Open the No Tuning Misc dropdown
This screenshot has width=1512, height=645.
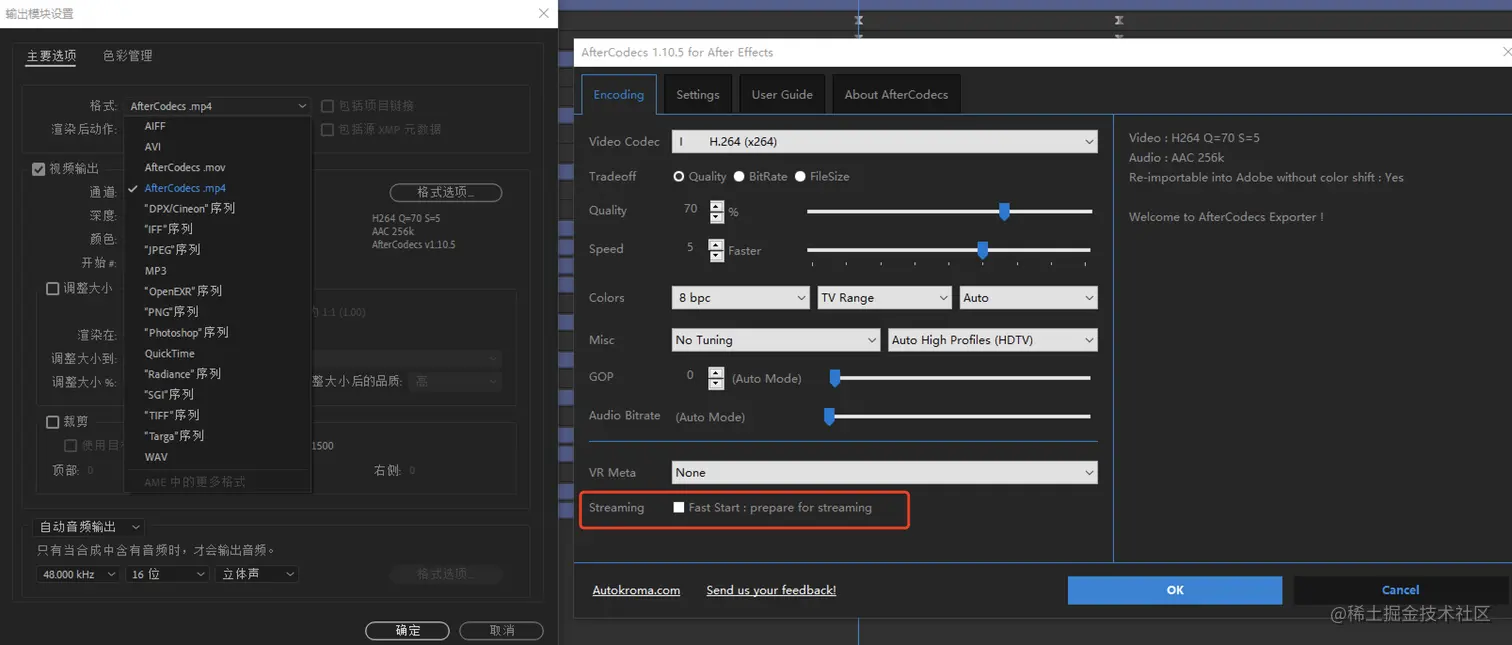pos(776,340)
